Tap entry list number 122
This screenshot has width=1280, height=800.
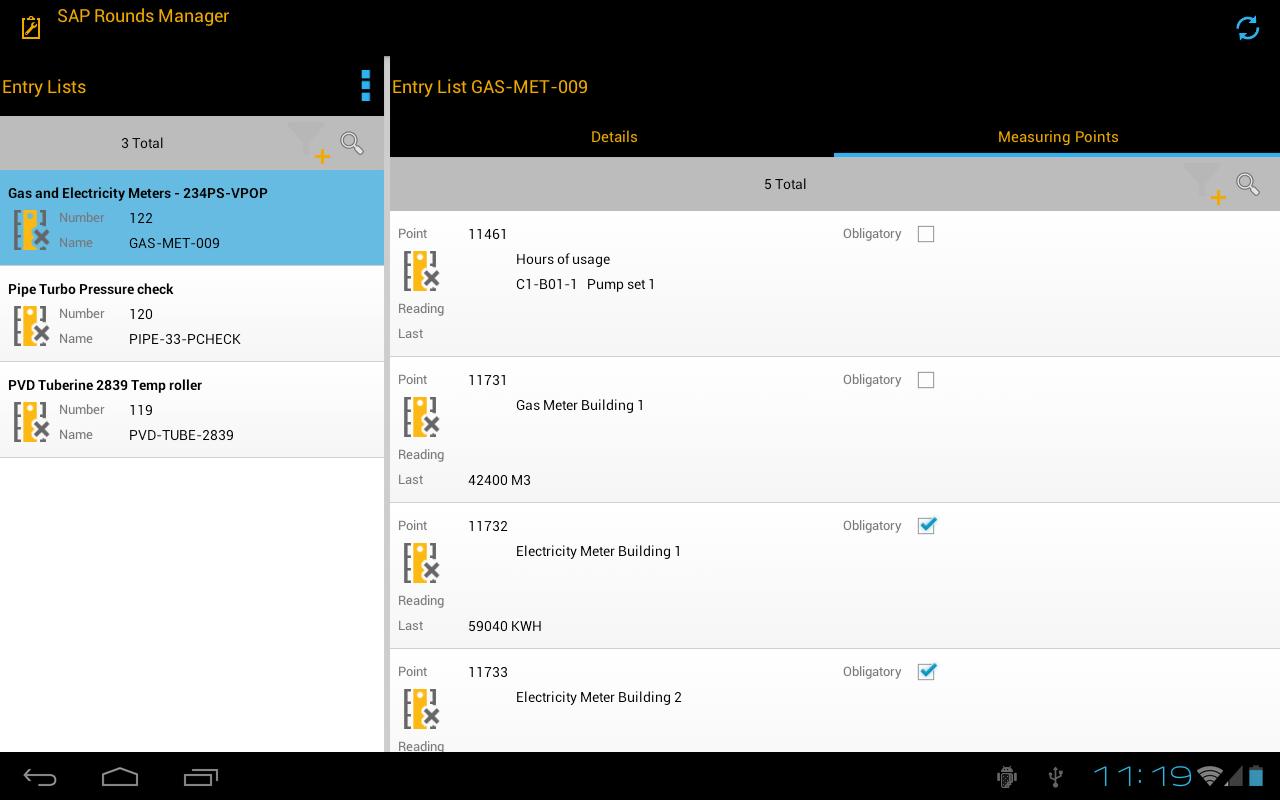pyautogui.click(x=141, y=218)
